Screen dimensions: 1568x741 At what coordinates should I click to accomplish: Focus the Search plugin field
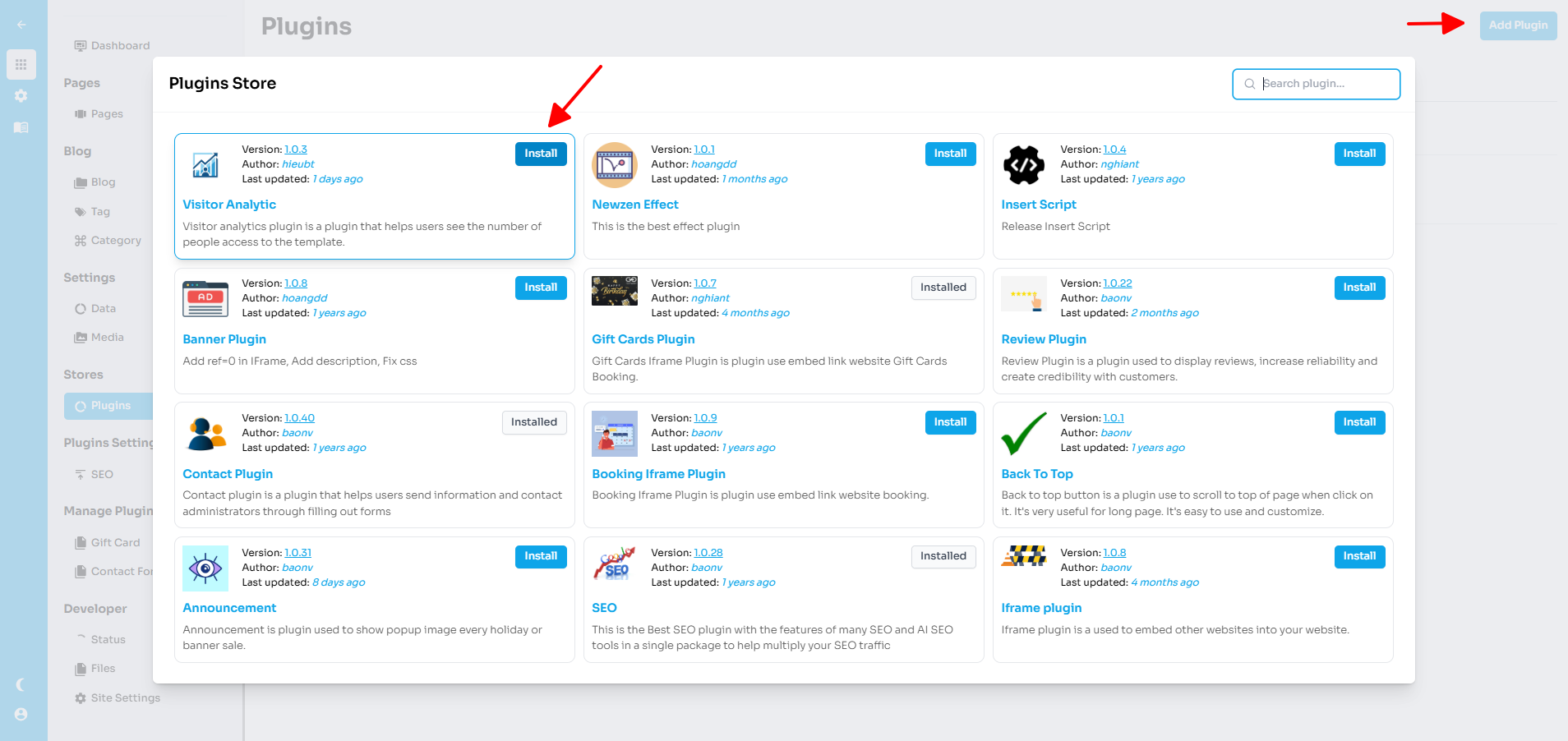pos(1325,84)
